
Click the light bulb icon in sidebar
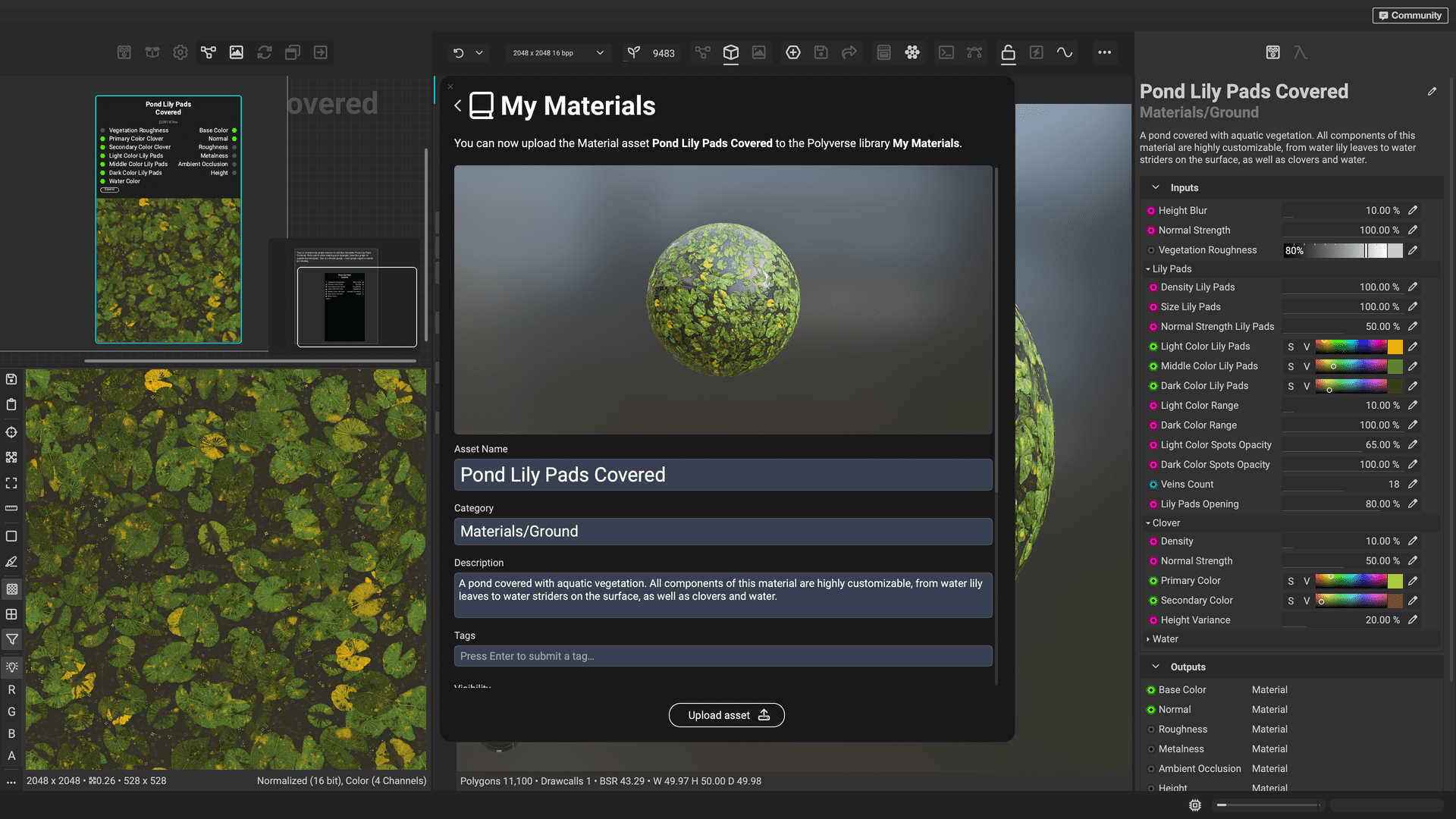coord(11,667)
